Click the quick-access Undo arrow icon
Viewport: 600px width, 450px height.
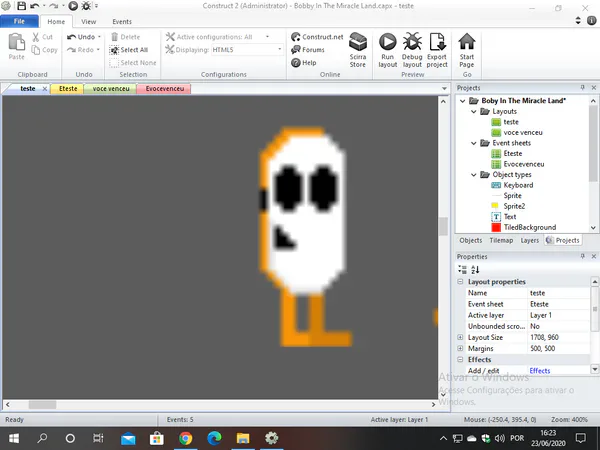[34, 6]
